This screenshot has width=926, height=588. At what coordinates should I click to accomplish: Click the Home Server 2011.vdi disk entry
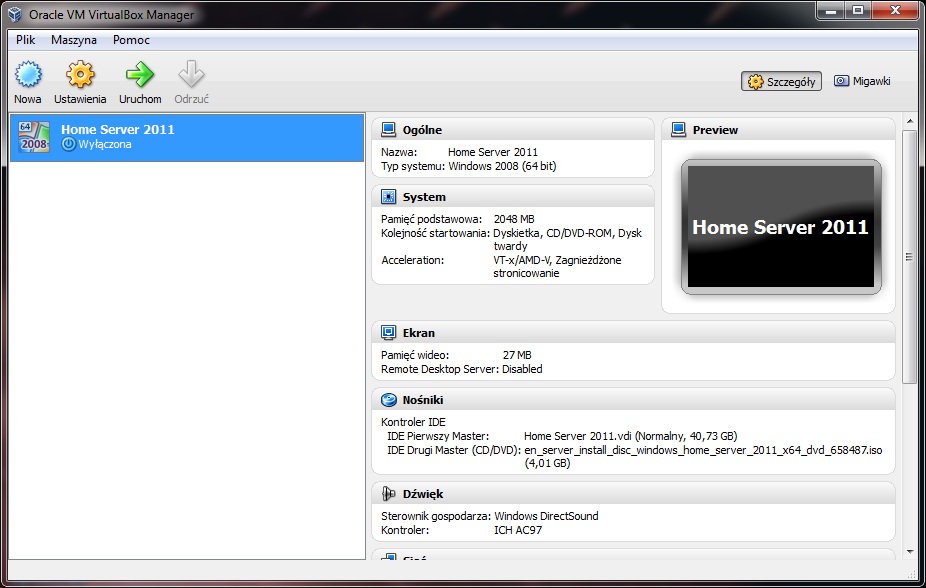(x=630, y=436)
